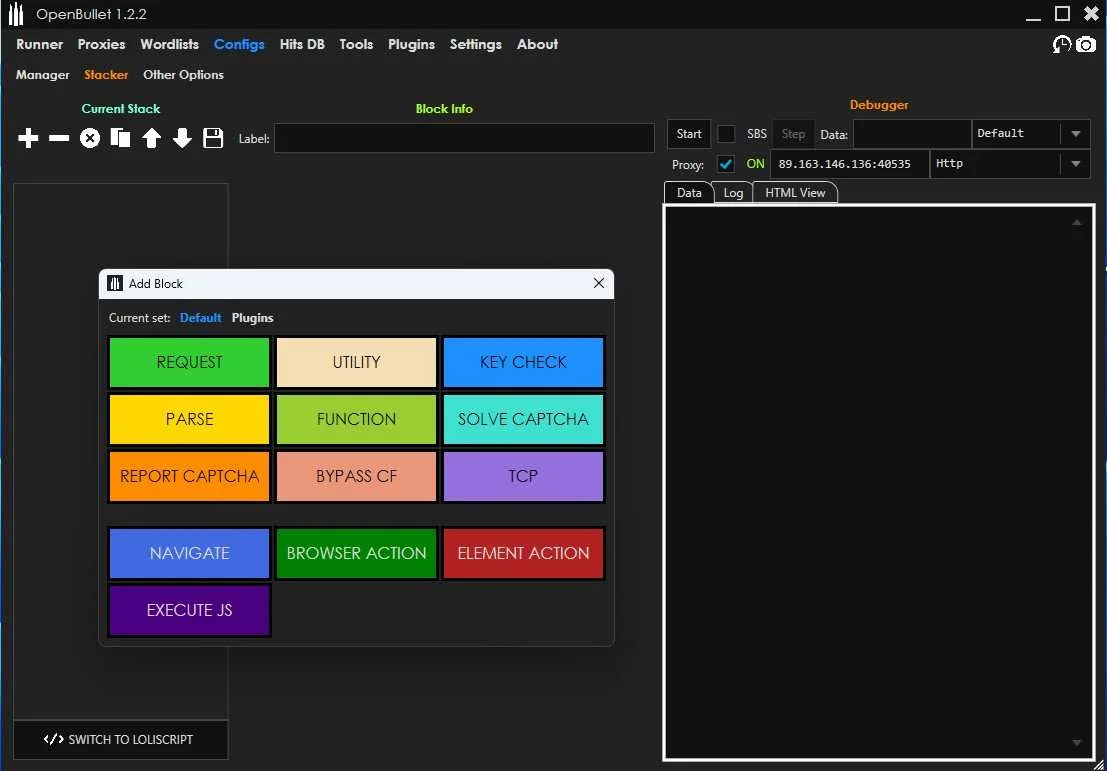Open the Tools tab

tap(356, 44)
